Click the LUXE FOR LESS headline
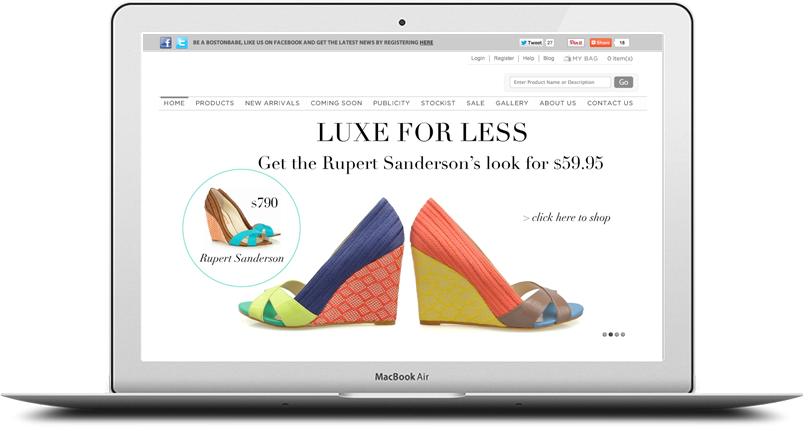 (422, 133)
